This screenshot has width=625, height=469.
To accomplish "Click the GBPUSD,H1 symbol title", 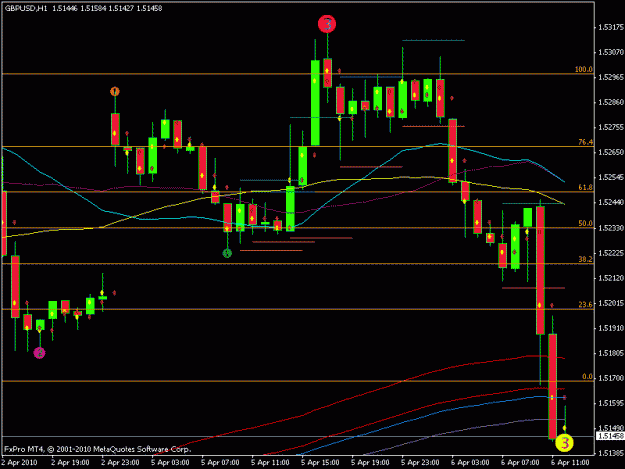I will tap(26, 8).
